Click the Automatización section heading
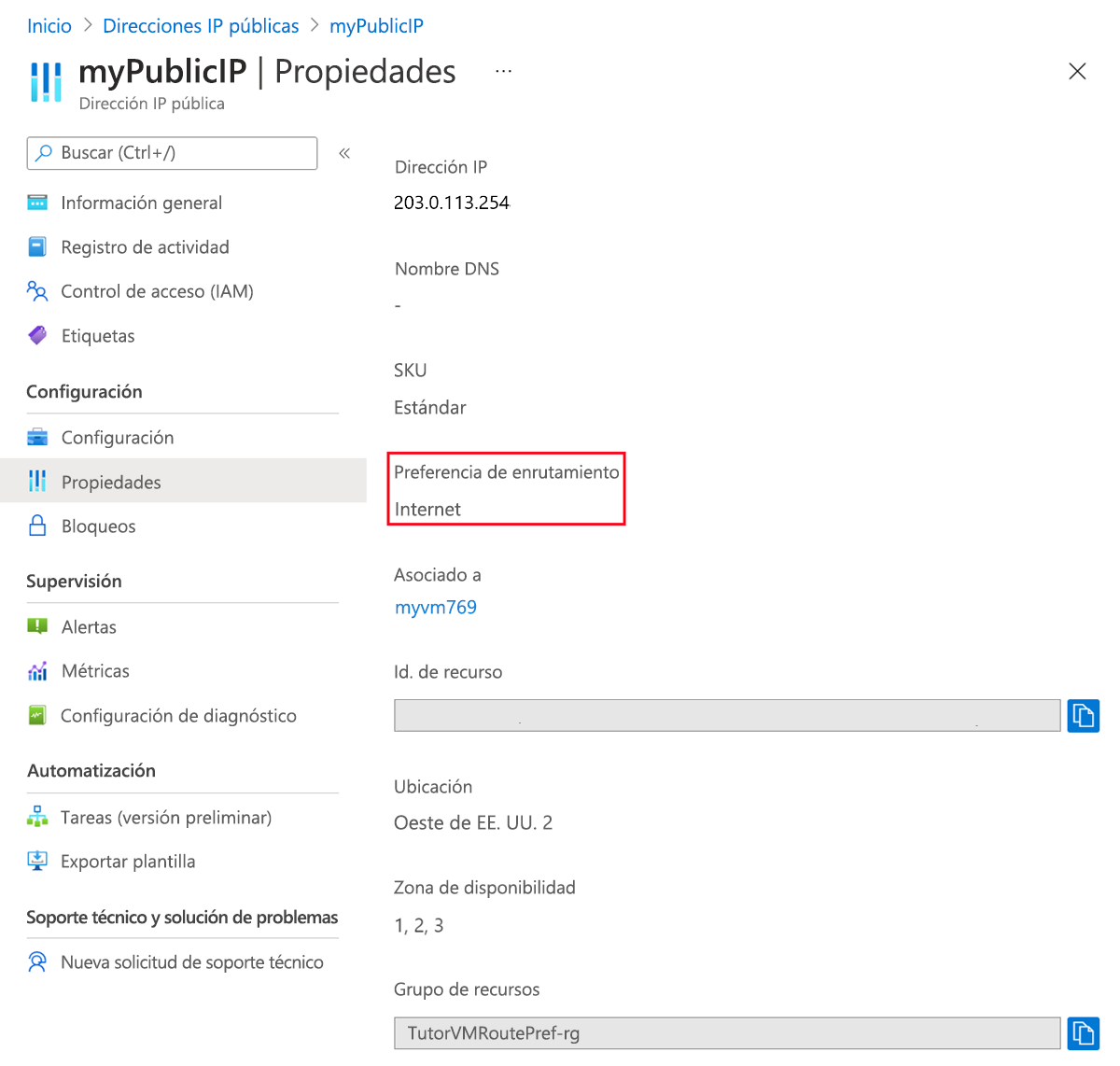This screenshot has height=1066, width=1120. [91, 770]
